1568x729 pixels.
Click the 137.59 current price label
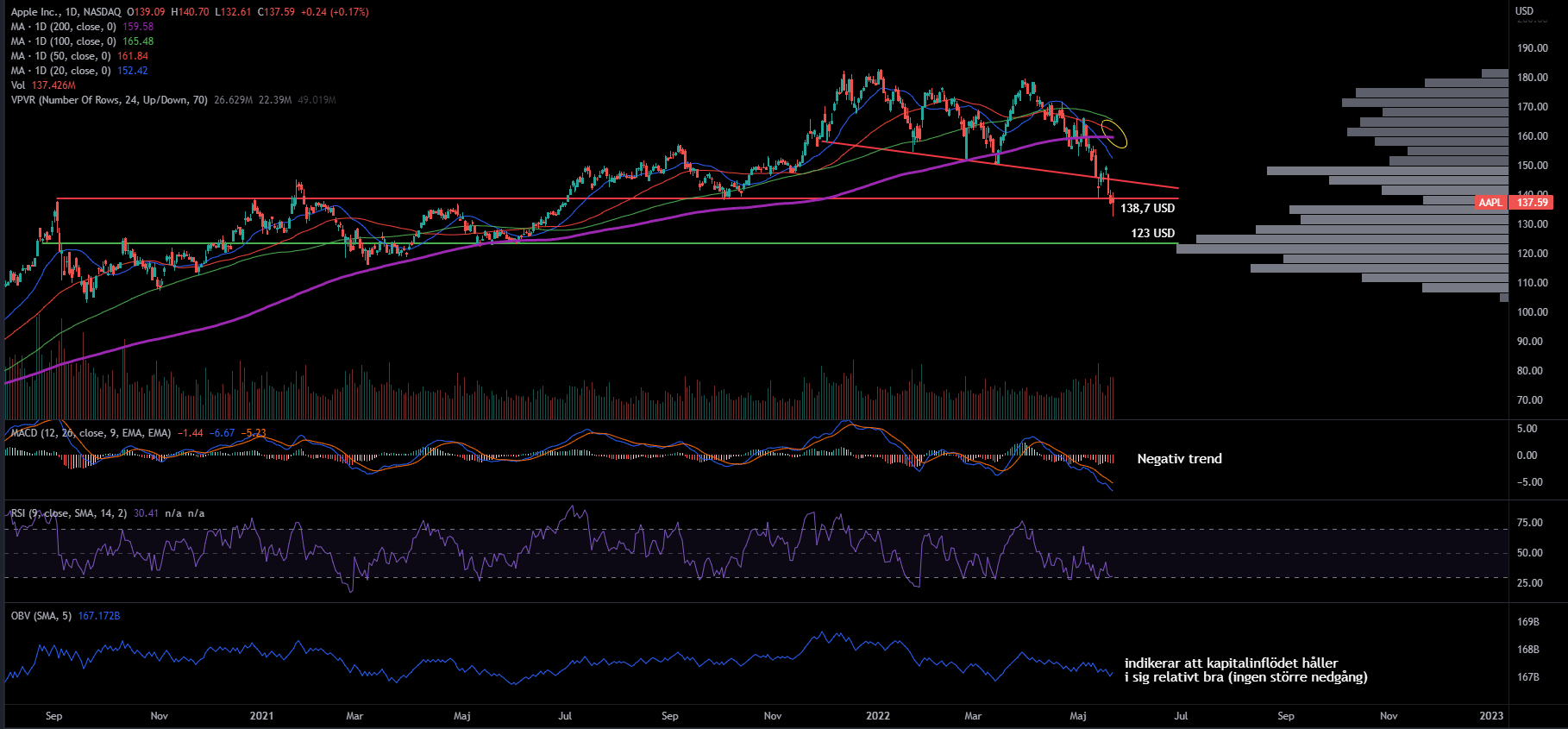tap(1533, 203)
